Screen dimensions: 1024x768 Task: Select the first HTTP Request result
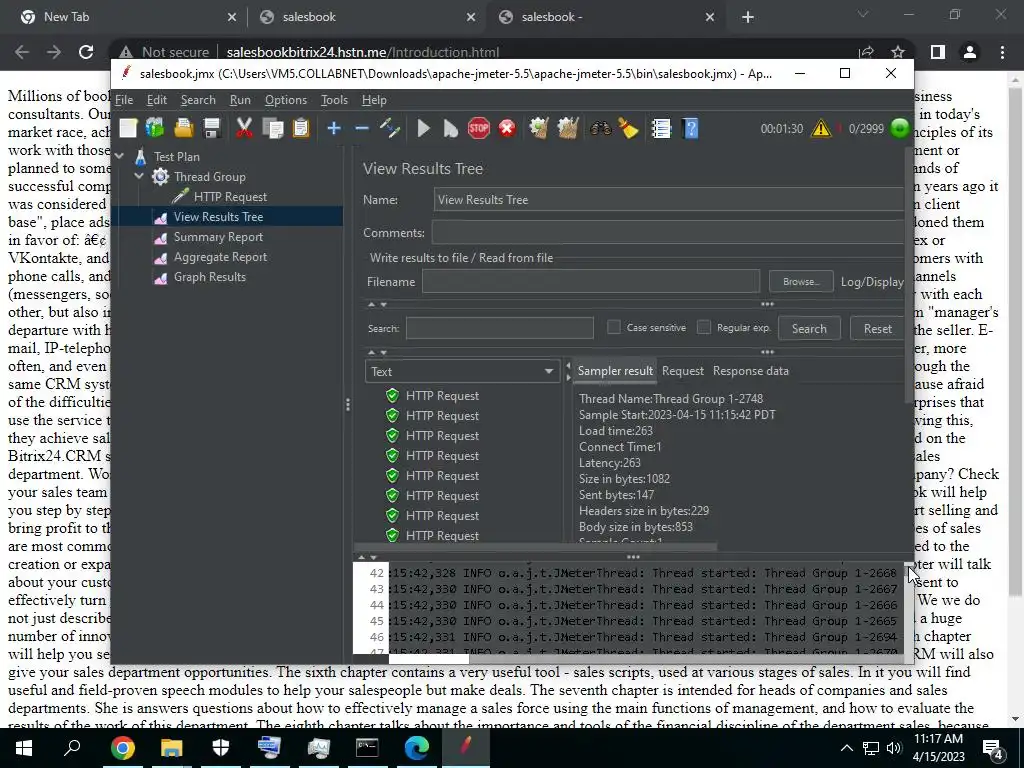(442, 396)
